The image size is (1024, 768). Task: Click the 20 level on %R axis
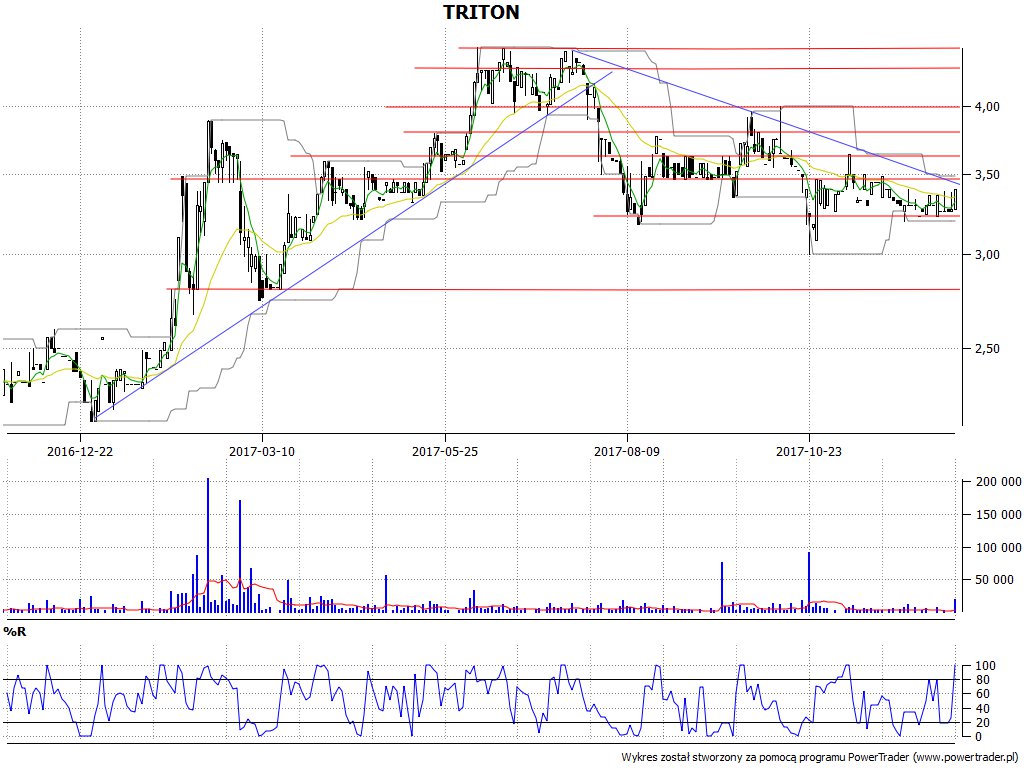(981, 722)
